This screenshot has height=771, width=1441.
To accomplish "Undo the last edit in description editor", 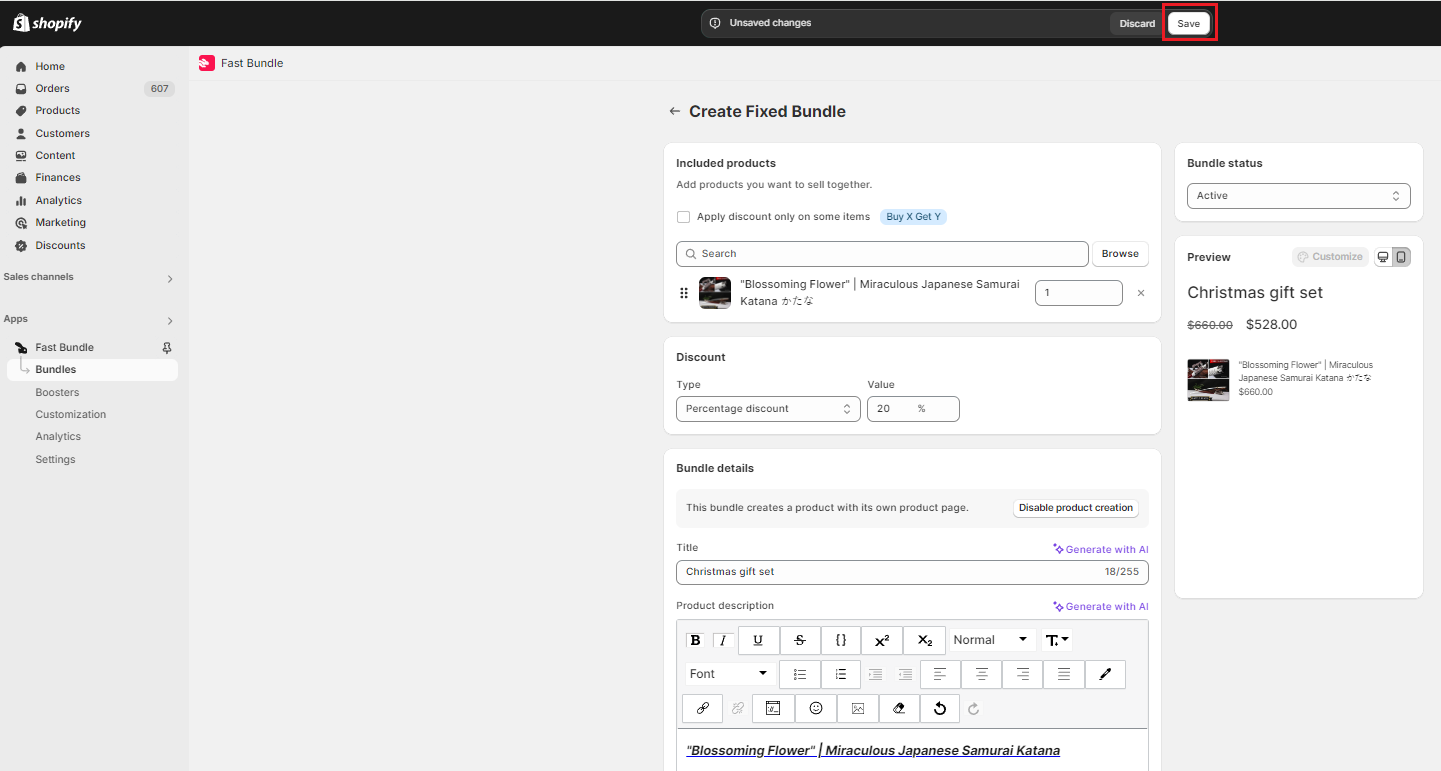I will 940,708.
